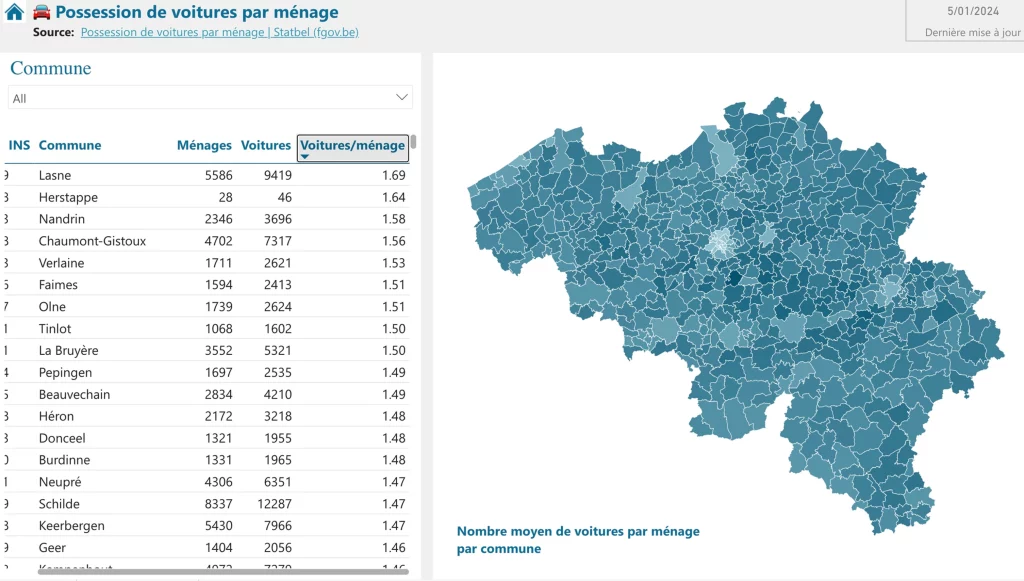
Task: Click the sort arrow under Voitures/ménage header
Action: tap(305, 157)
